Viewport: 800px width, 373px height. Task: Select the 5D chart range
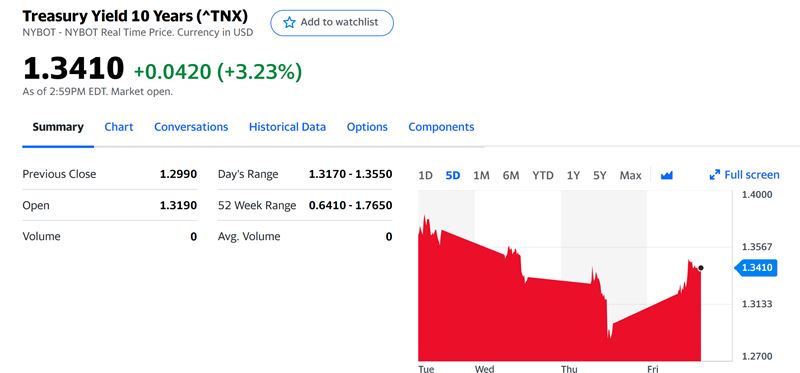453,176
